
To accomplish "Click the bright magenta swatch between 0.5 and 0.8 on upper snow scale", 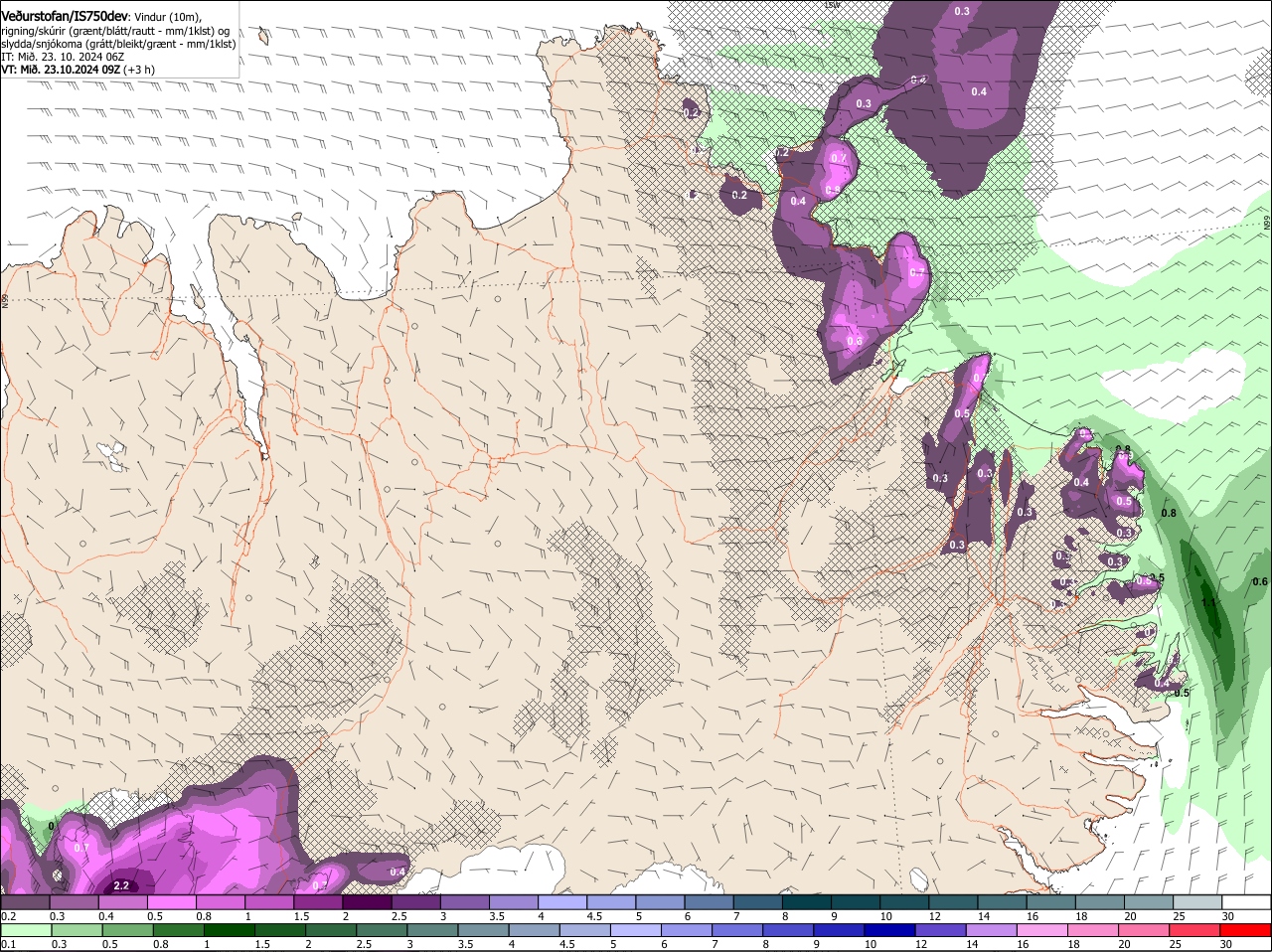I will tap(172, 902).
